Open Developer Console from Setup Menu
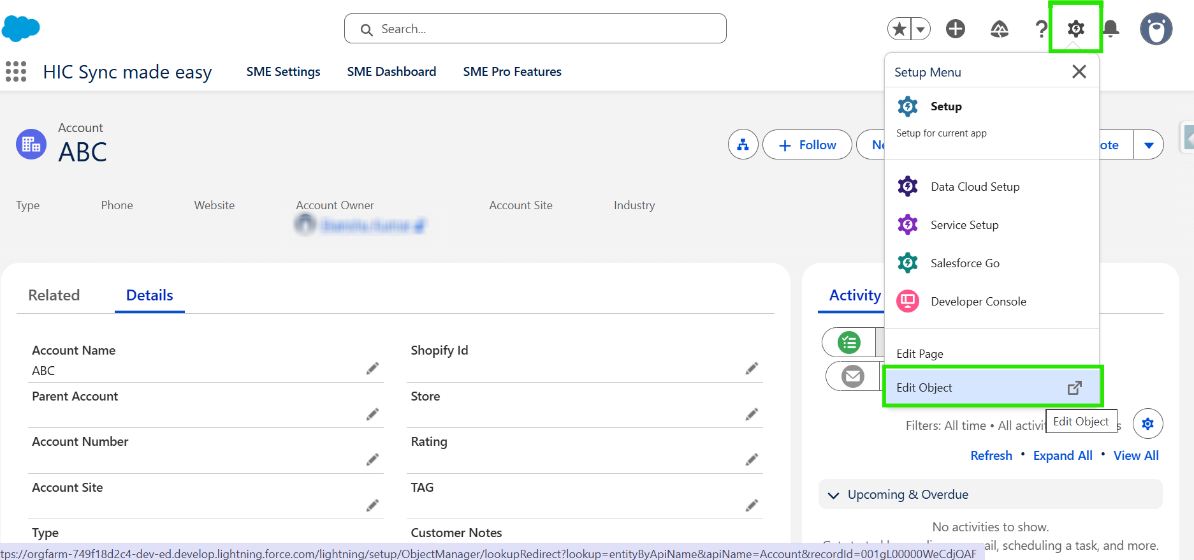 (977, 301)
